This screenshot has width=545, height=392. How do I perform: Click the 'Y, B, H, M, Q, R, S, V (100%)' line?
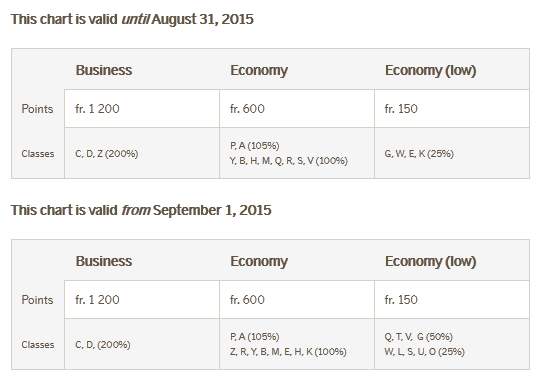pyautogui.click(x=288, y=161)
